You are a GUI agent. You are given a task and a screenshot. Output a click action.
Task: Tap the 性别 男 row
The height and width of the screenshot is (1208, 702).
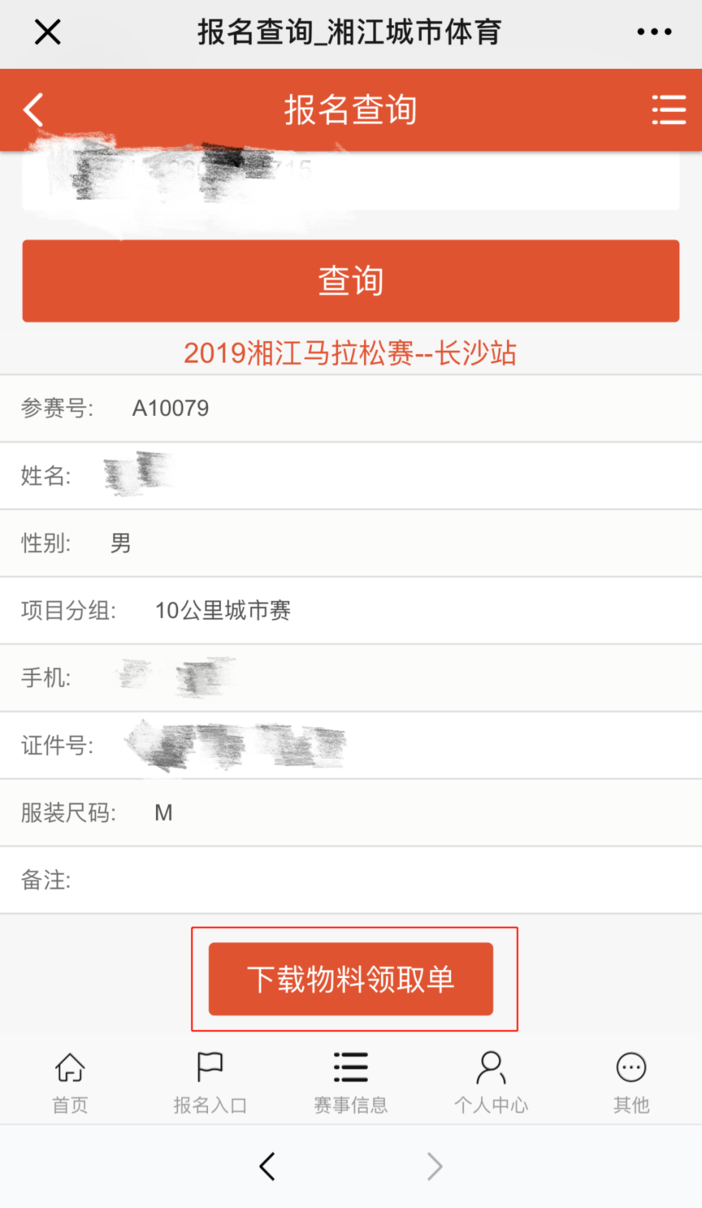351,543
